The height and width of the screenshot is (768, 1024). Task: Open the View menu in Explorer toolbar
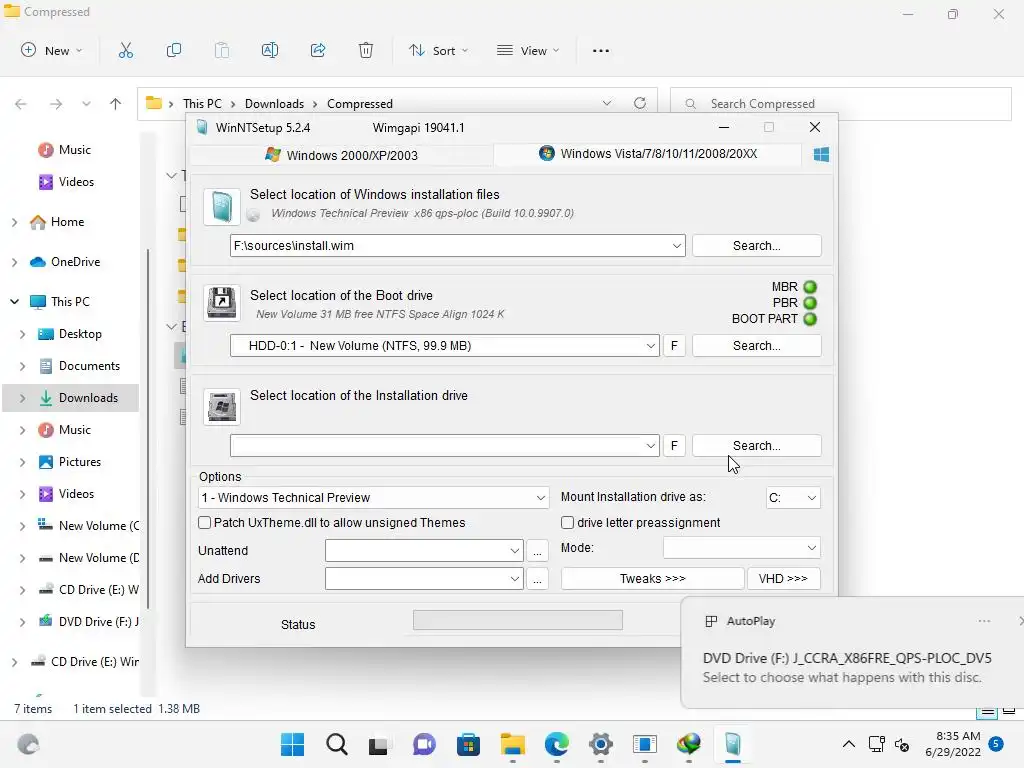[528, 50]
